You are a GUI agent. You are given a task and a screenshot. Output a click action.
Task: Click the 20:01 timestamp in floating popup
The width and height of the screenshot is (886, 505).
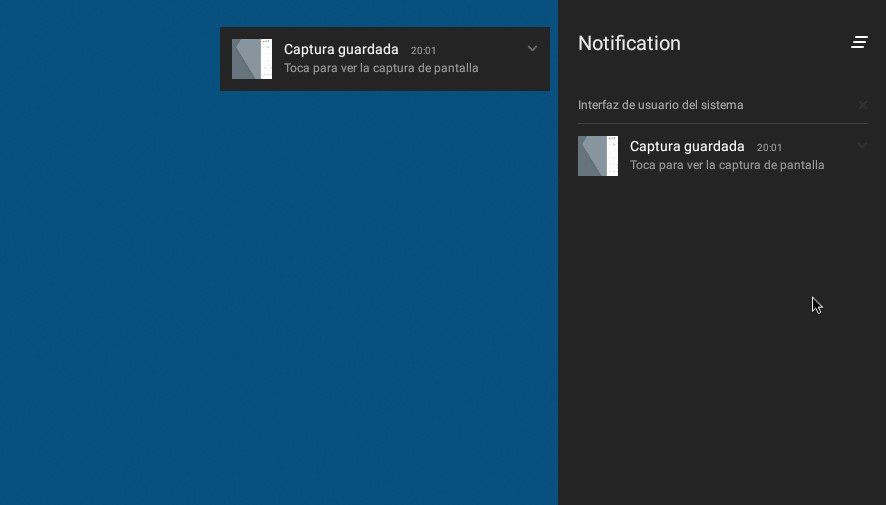(x=423, y=50)
